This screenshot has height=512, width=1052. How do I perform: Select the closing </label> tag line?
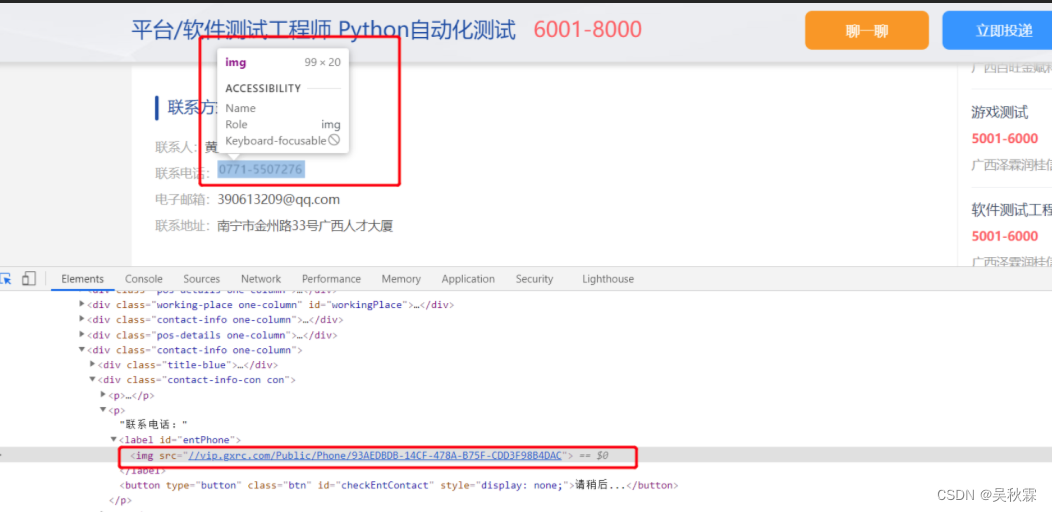tap(142, 470)
